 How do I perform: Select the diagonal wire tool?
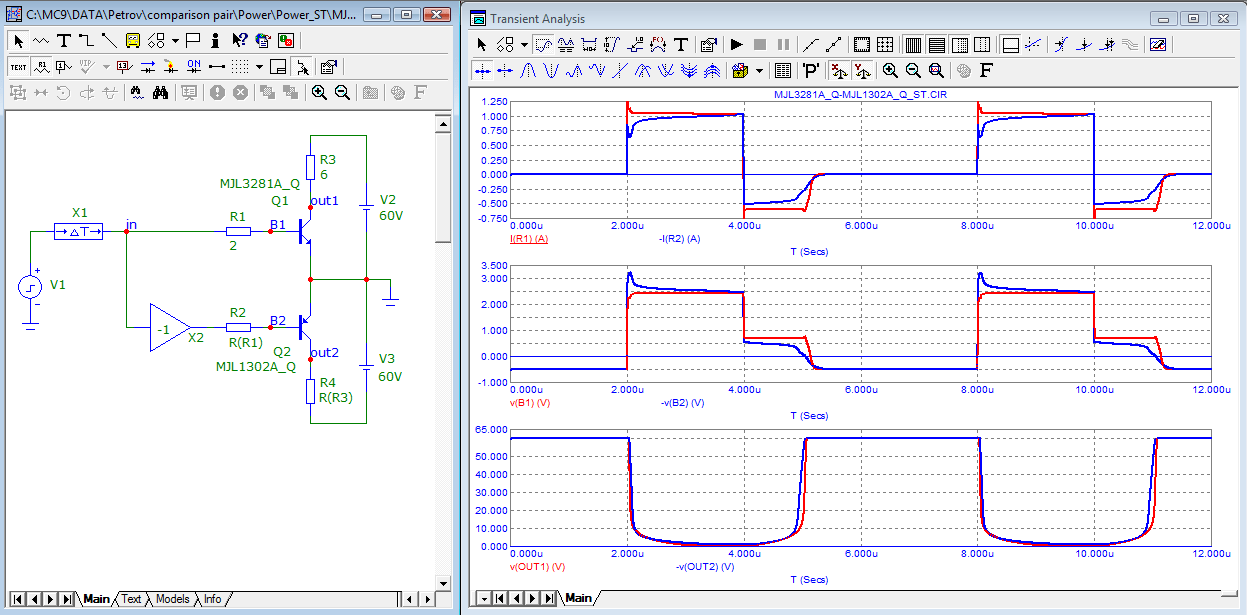(109, 40)
